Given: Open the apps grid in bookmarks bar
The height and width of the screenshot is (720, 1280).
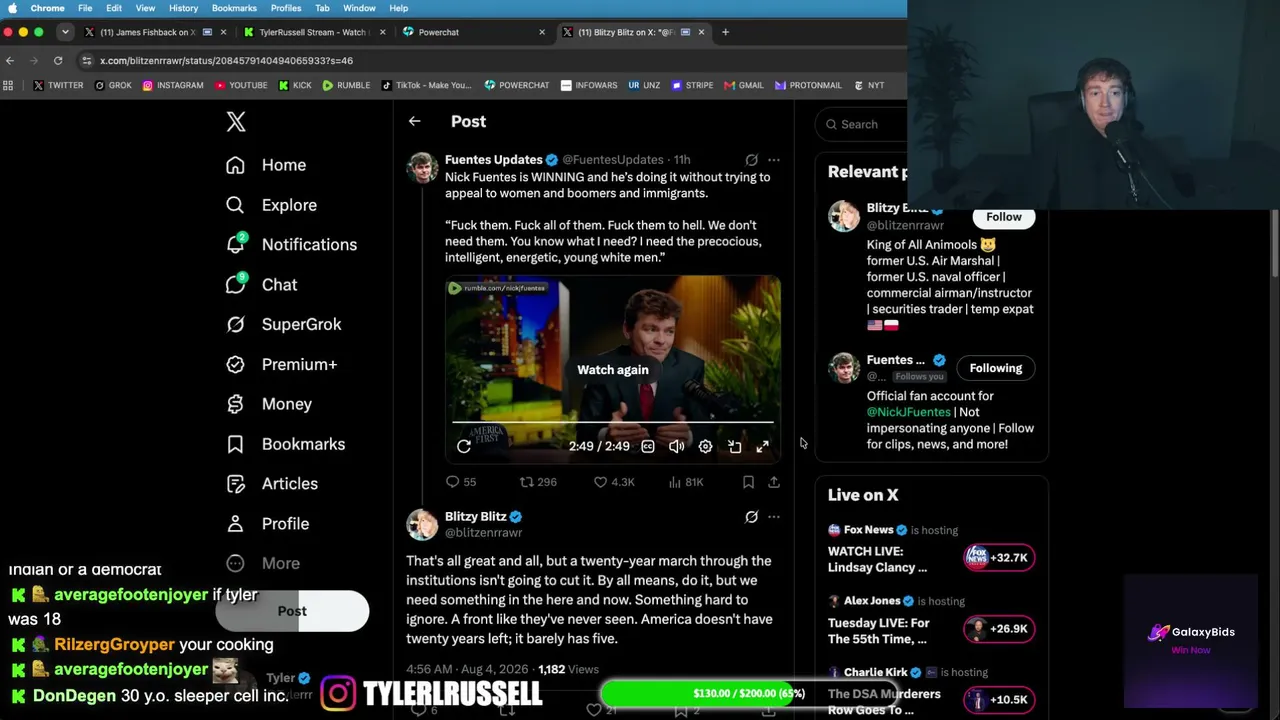Looking at the screenshot, I should pos(9,85).
